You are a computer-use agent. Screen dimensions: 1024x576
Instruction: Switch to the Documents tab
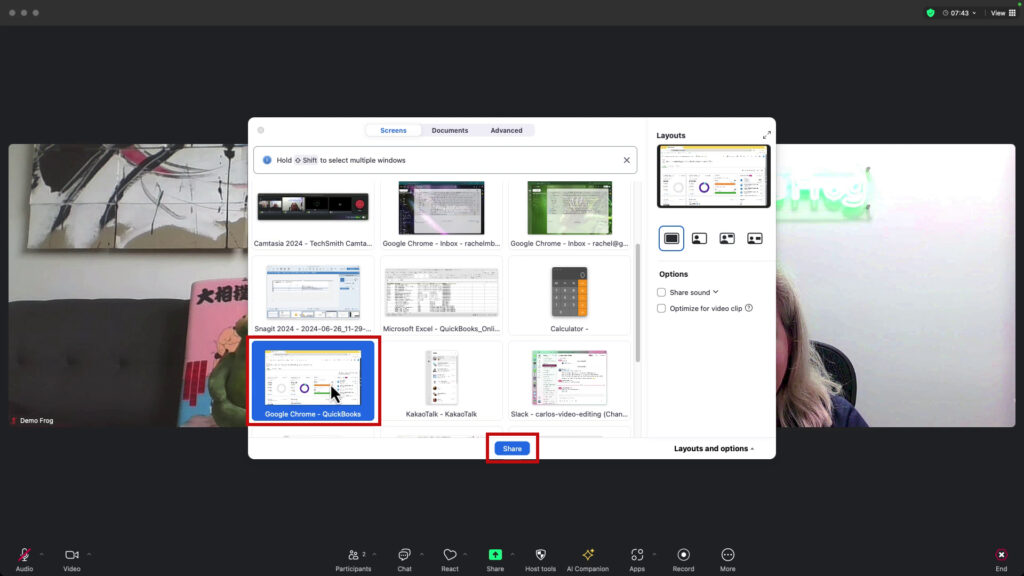point(450,130)
